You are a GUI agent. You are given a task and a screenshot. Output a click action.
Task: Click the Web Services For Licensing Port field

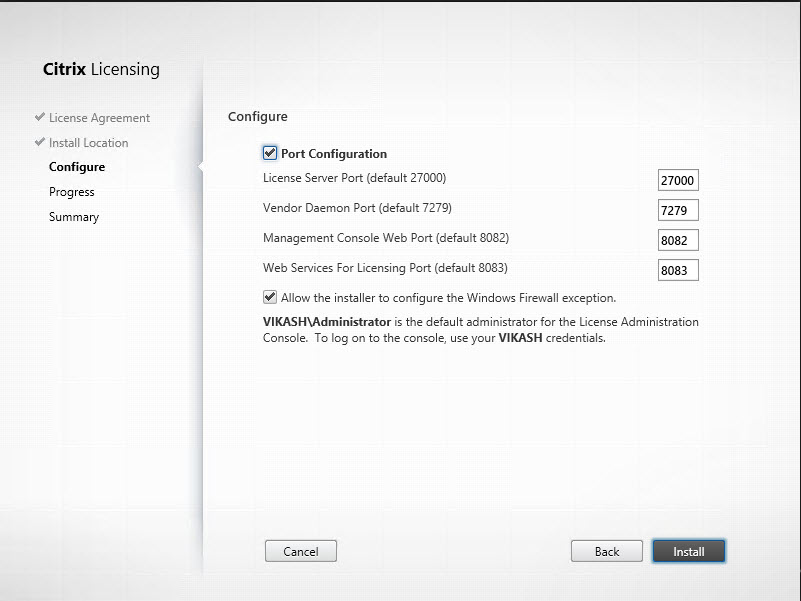coord(678,270)
